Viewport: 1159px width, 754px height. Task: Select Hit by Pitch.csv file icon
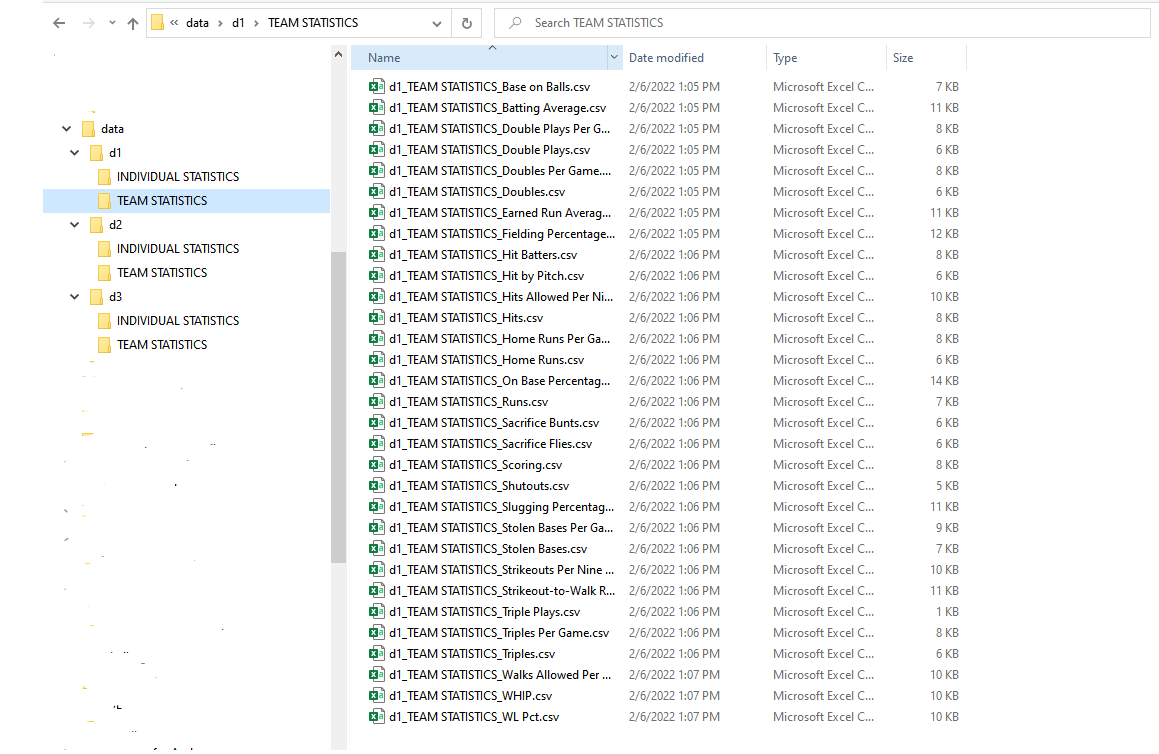377,276
